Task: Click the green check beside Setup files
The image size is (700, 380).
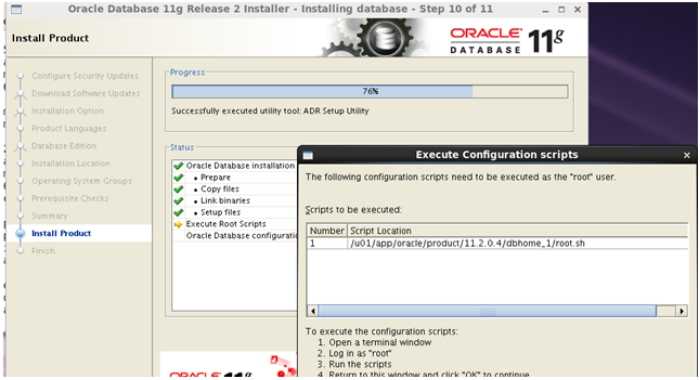Action: pos(179,212)
